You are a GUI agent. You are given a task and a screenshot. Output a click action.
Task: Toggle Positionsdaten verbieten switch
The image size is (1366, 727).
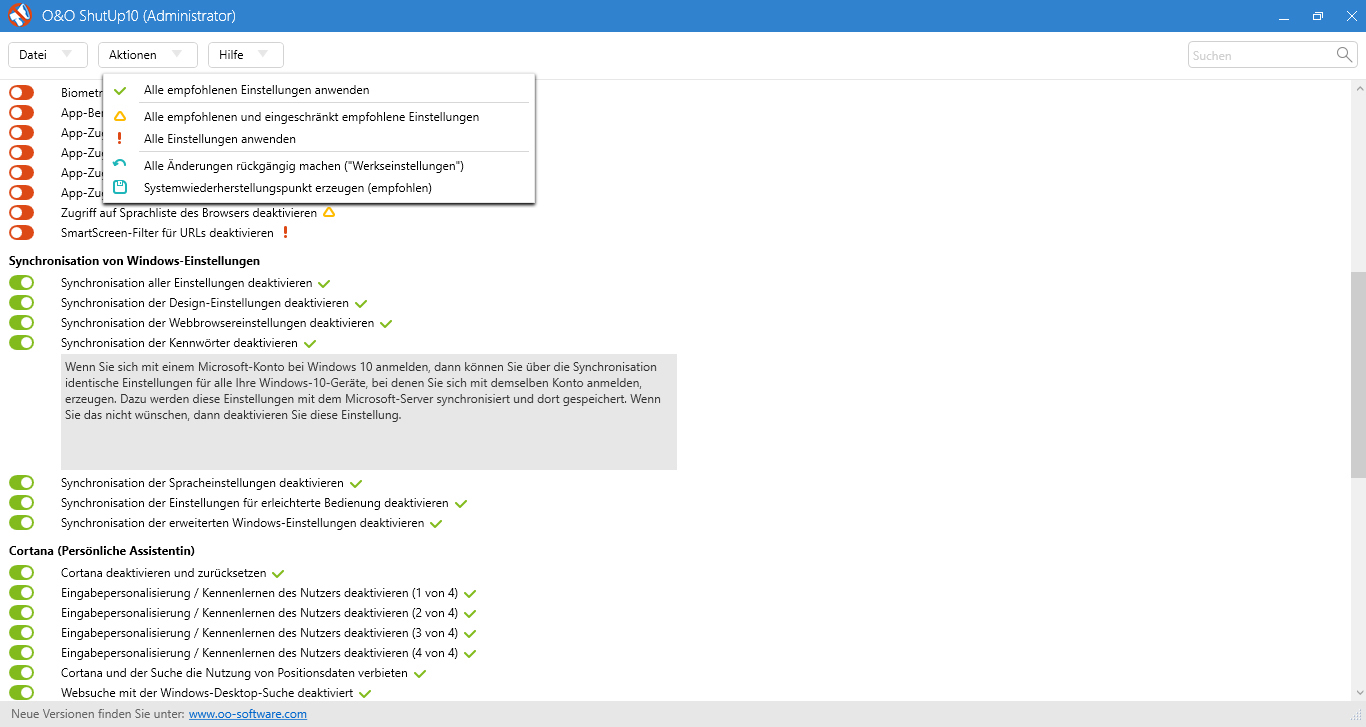(x=21, y=672)
